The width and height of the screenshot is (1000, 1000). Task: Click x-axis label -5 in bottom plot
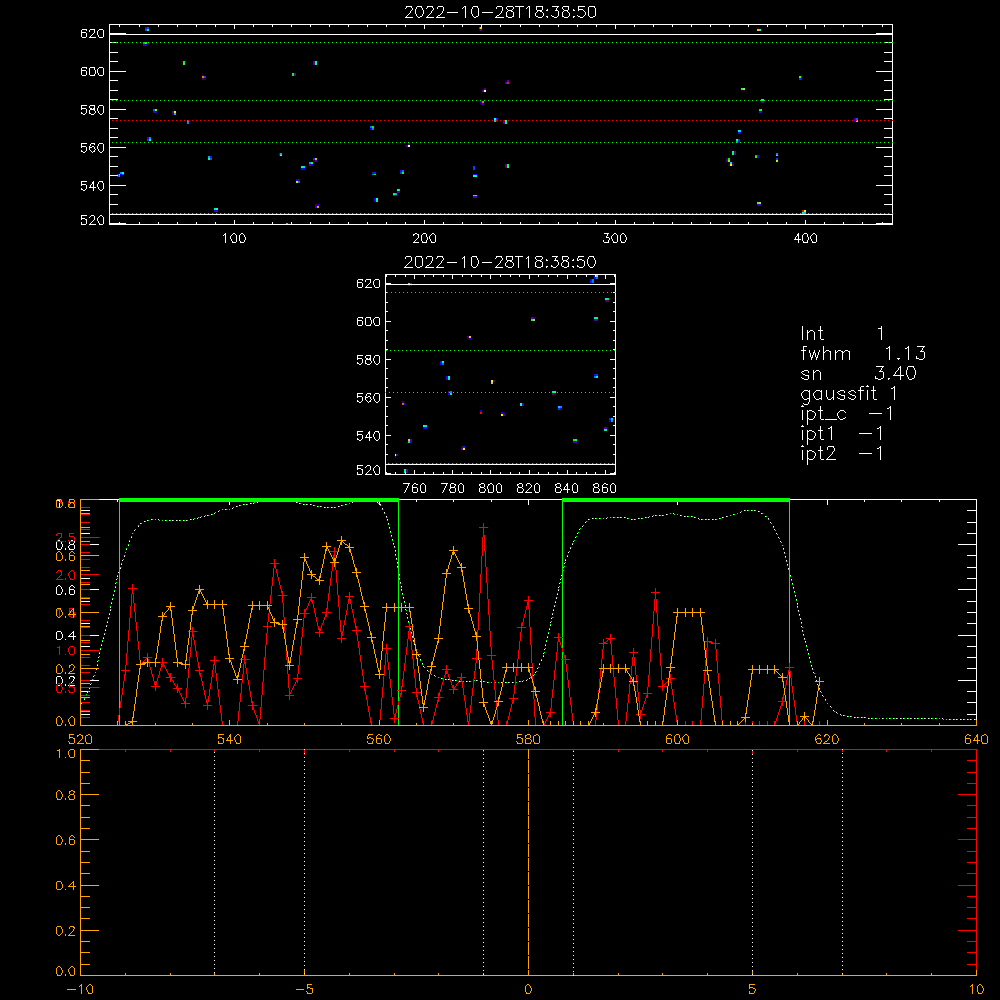pyautogui.click(x=305, y=989)
